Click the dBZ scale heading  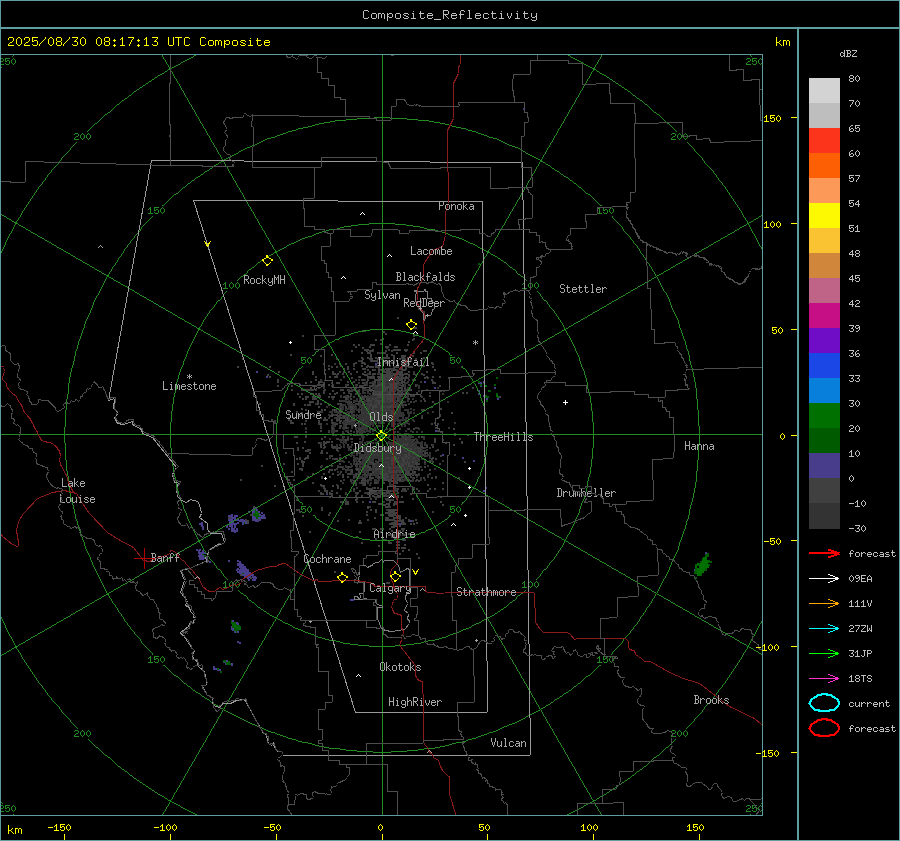coord(848,53)
